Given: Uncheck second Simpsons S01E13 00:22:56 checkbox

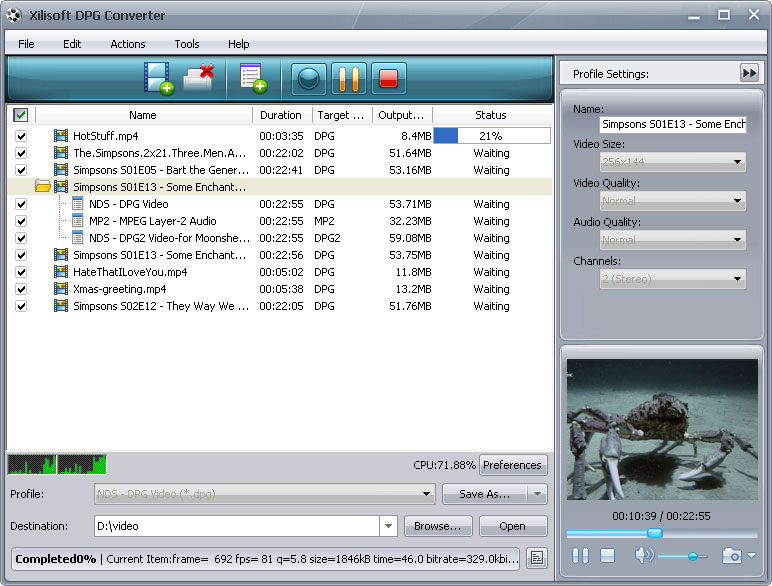Looking at the screenshot, I should tap(21, 255).
